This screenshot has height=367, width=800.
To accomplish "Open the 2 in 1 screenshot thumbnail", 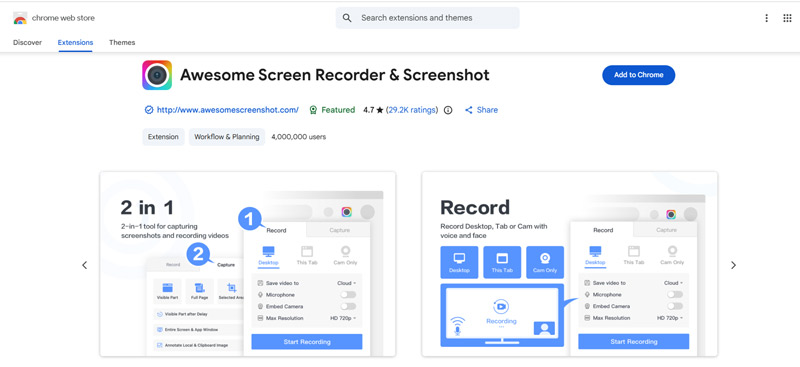I will (x=247, y=264).
